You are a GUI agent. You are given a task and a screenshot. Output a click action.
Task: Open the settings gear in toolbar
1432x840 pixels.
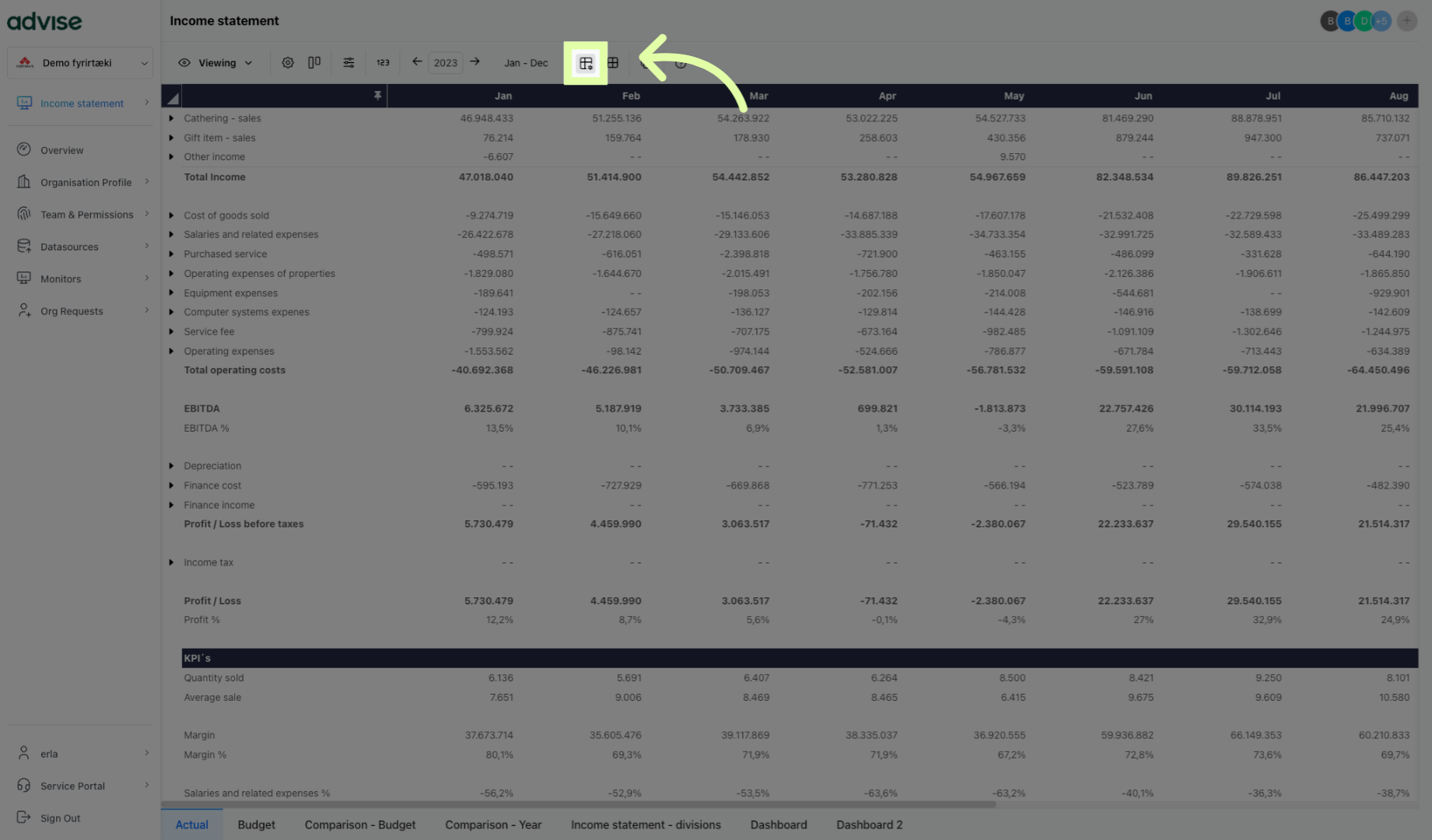click(x=288, y=63)
